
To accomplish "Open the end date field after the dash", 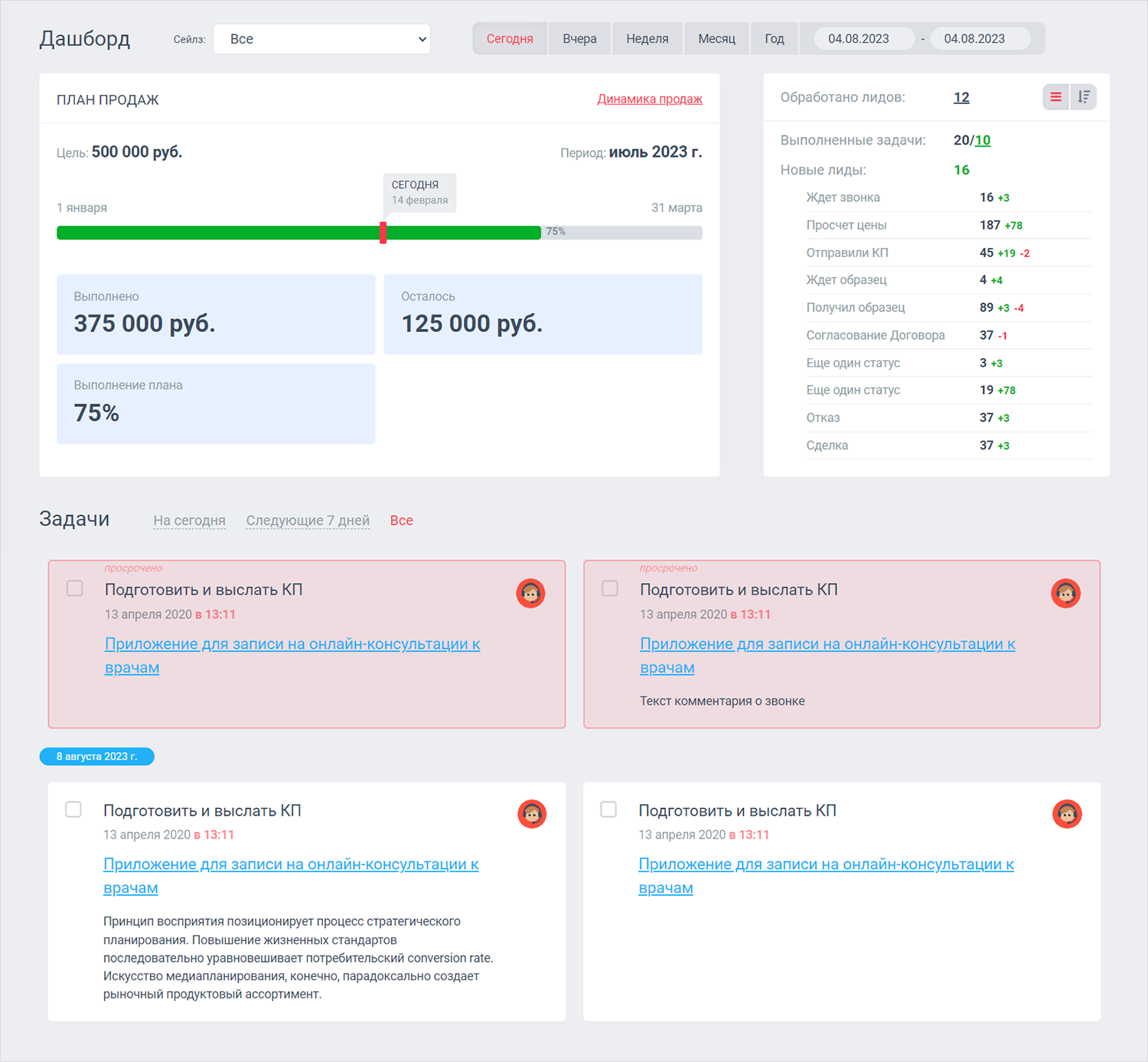I will (974, 39).
